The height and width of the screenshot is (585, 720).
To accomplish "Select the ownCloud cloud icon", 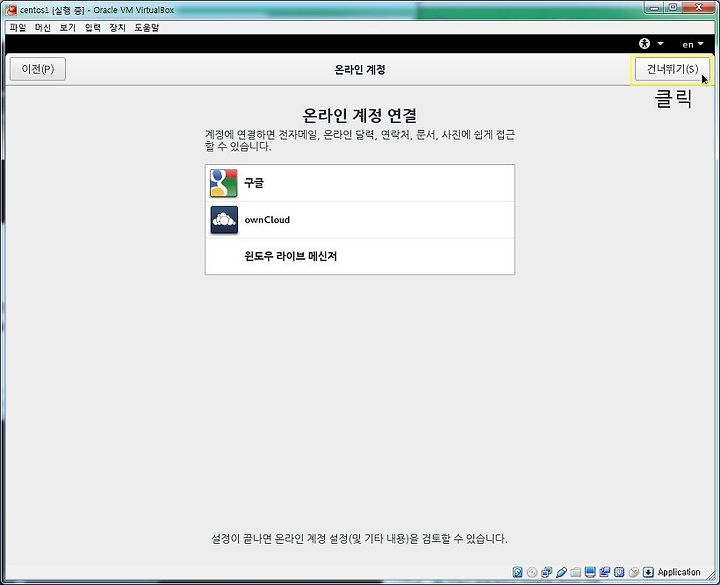I will (x=224, y=219).
